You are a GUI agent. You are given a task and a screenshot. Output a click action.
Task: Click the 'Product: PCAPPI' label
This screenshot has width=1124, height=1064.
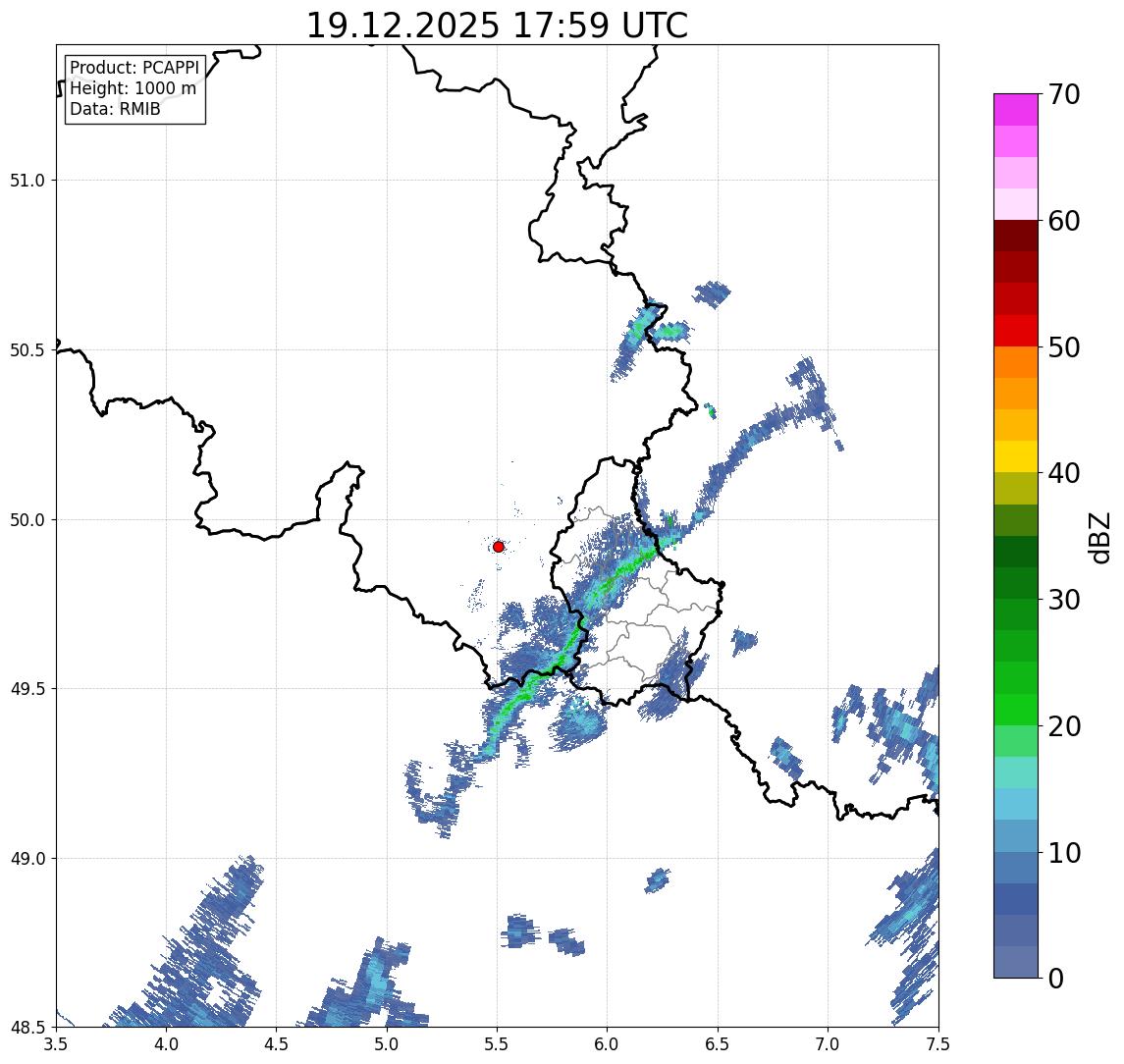[134, 68]
